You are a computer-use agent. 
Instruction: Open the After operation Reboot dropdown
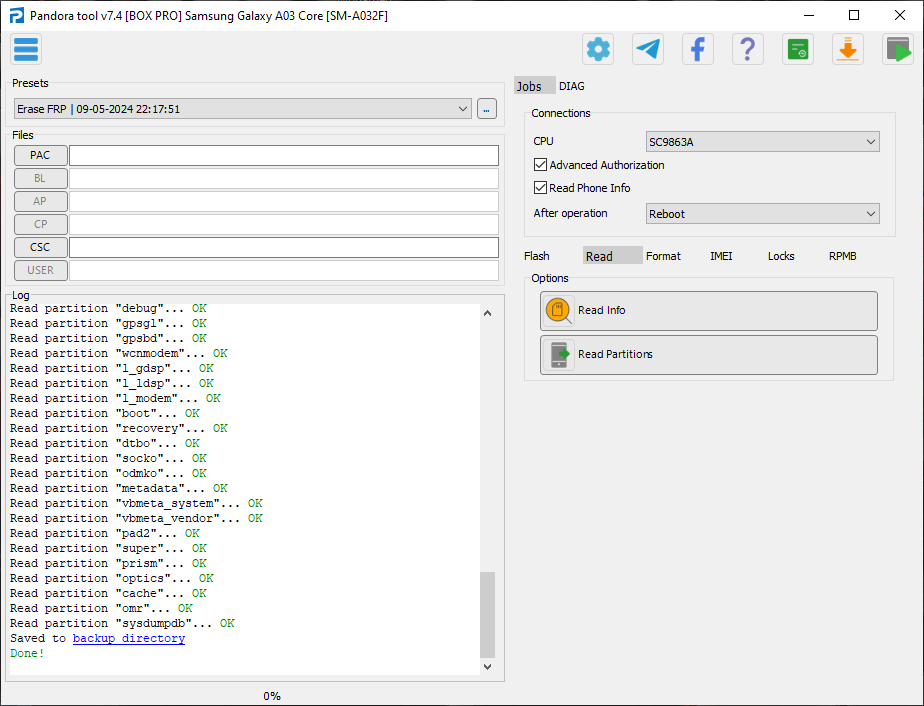click(x=763, y=214)
